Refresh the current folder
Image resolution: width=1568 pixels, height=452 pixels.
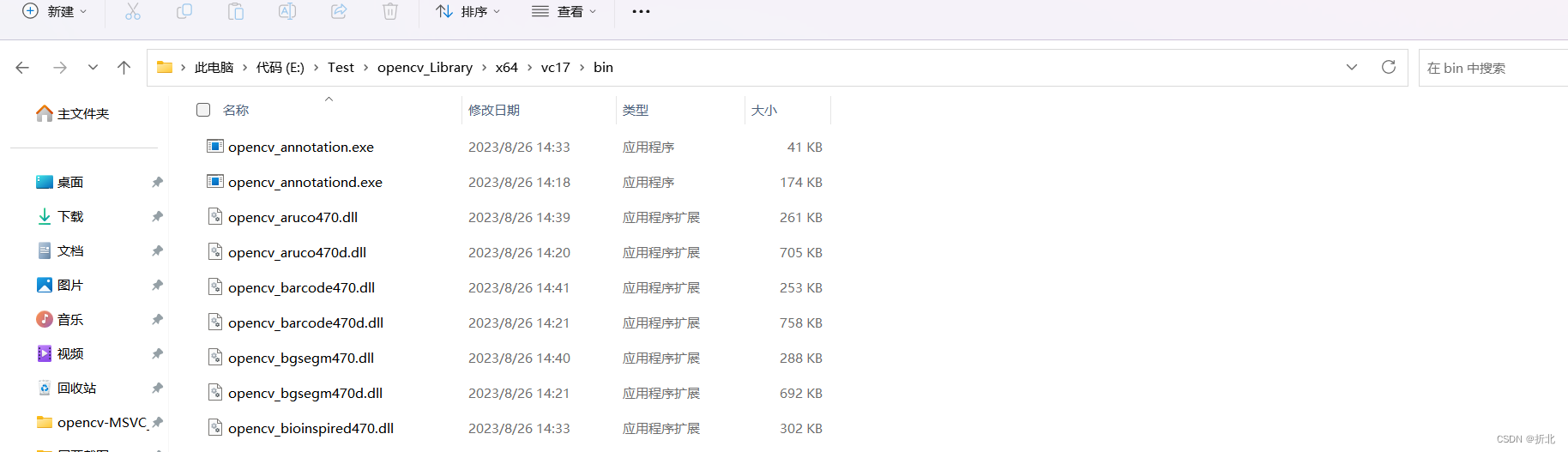point(1389,67)
